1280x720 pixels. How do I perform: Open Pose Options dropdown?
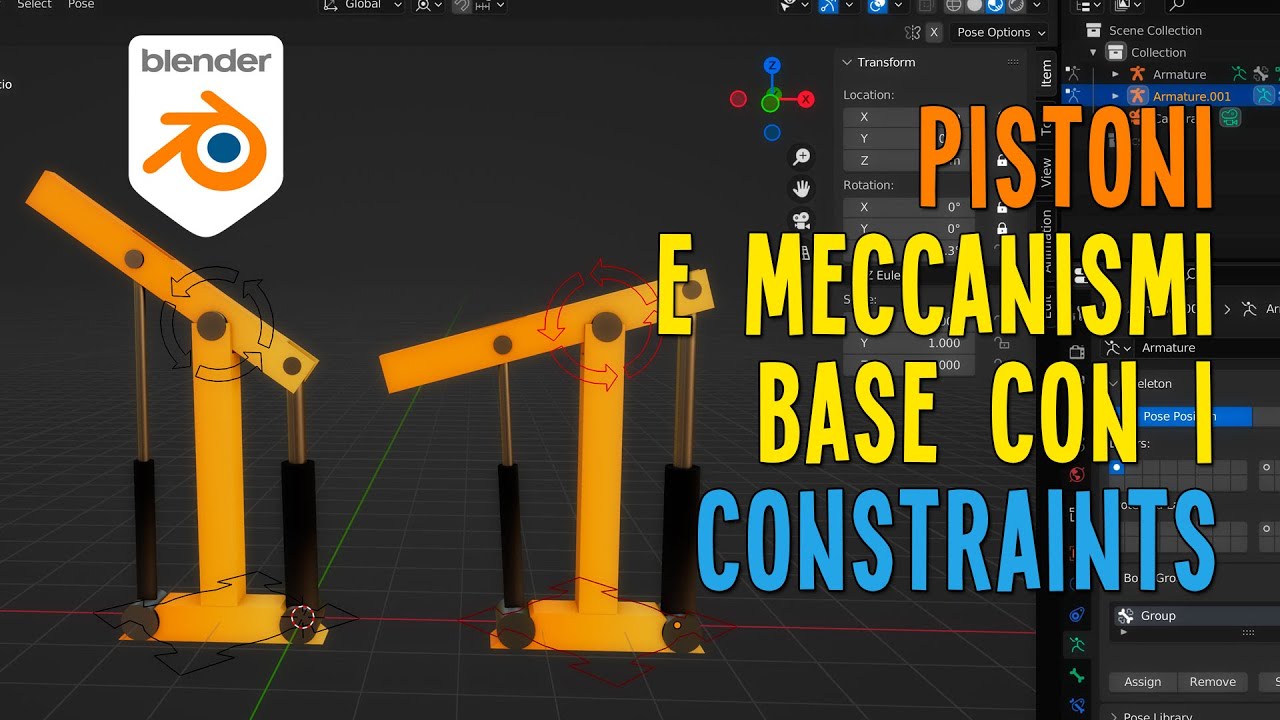pos(1000,32)
